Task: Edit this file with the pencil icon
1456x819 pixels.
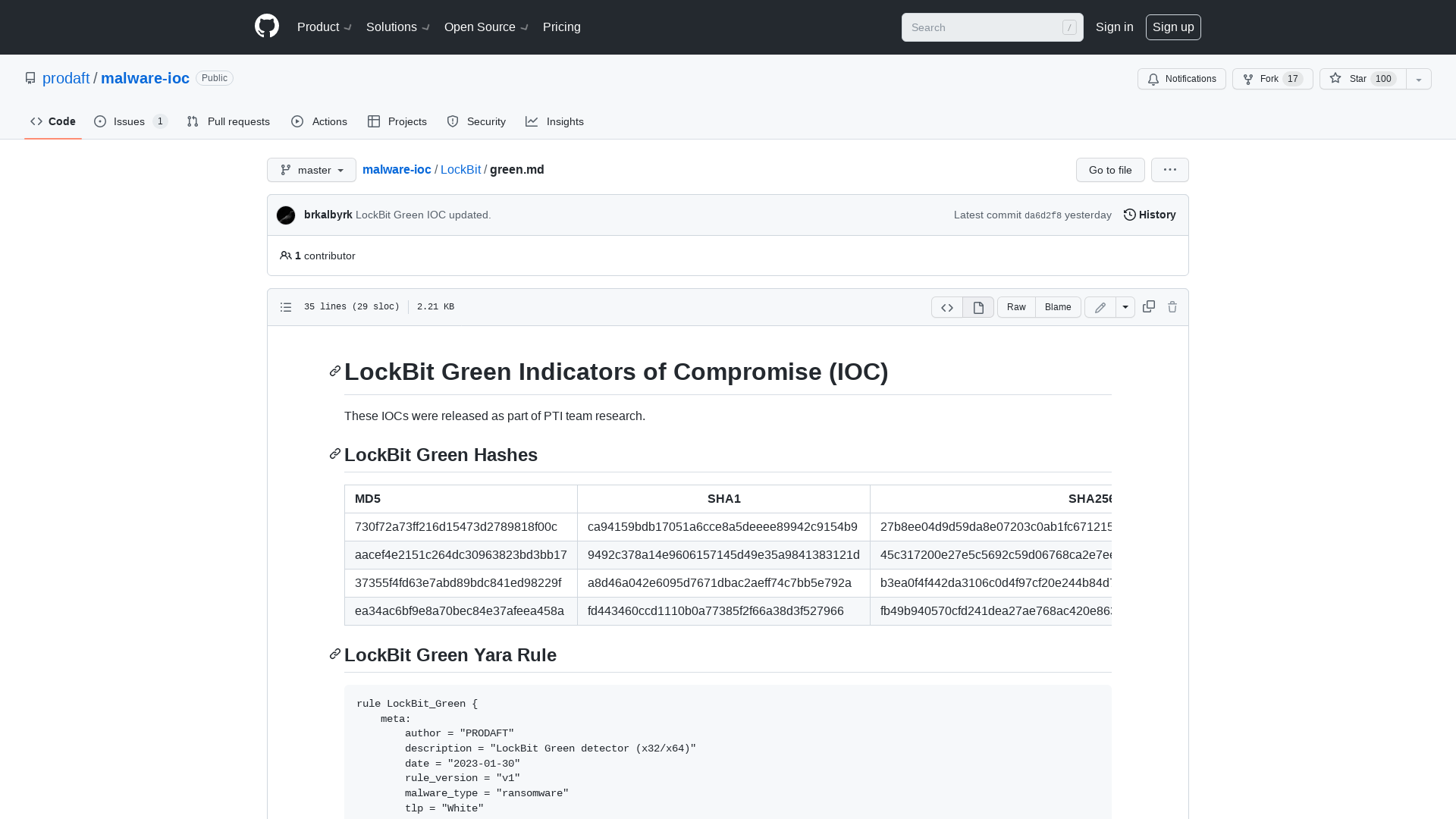Action: point(1100,307)
